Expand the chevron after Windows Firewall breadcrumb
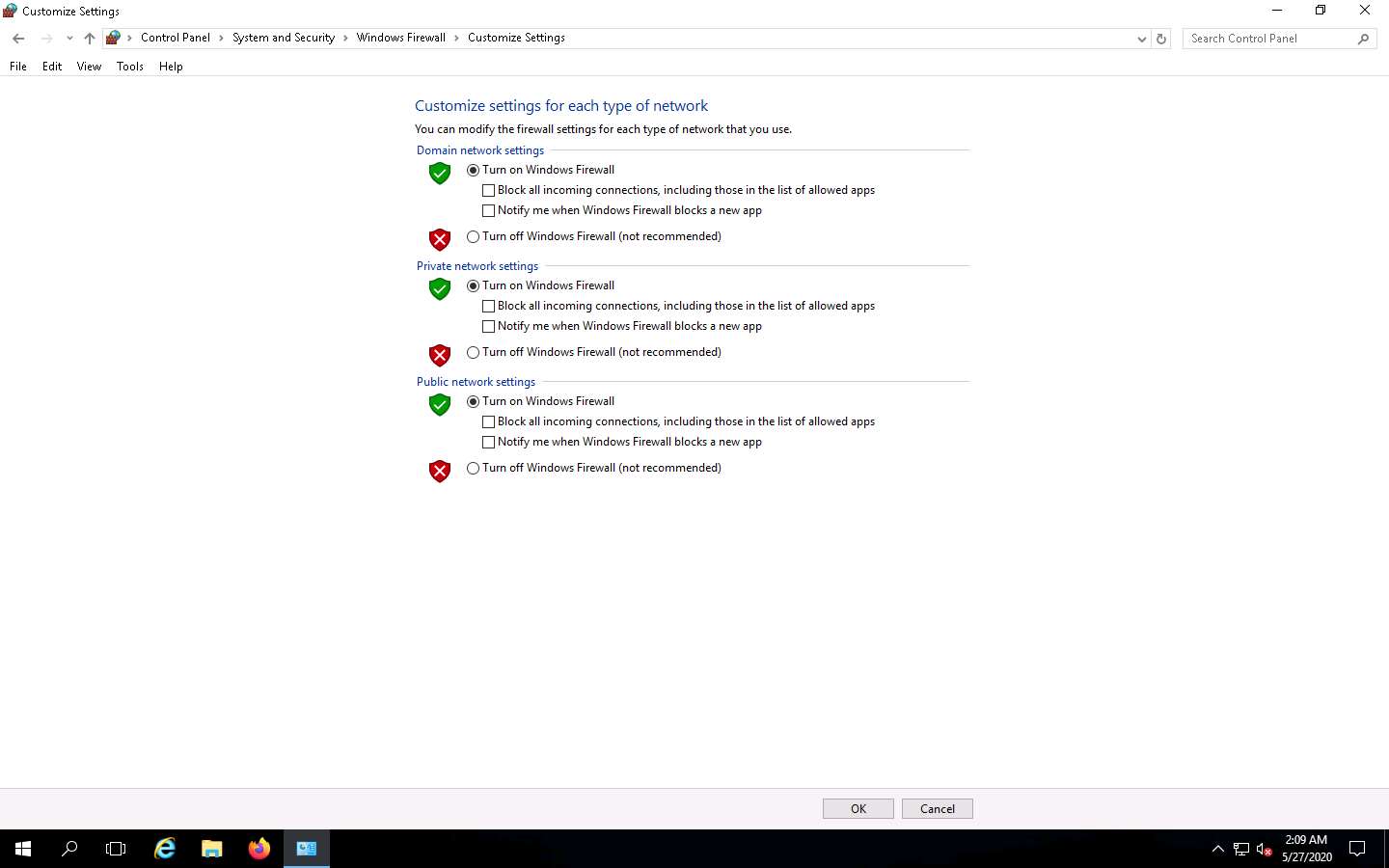The width and height of the screenshot is (1389, 868). pos(457,39)
